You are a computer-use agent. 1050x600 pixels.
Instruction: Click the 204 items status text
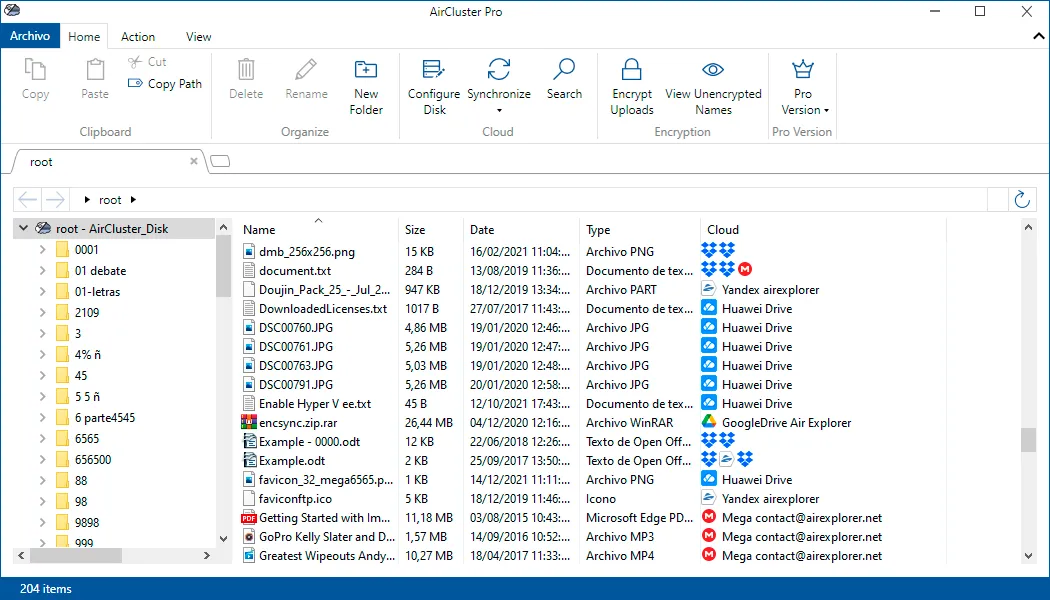(x=46, y=589)
